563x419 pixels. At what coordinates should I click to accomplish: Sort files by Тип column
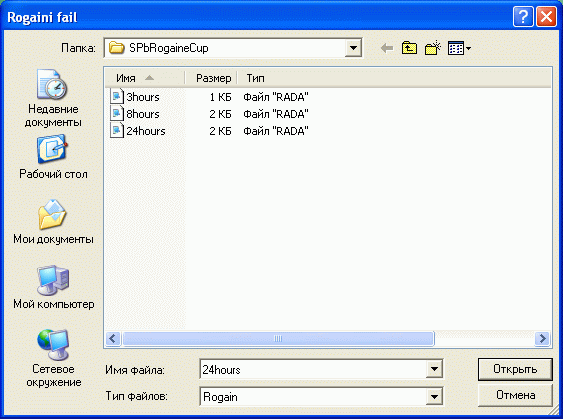coord(255,78)
